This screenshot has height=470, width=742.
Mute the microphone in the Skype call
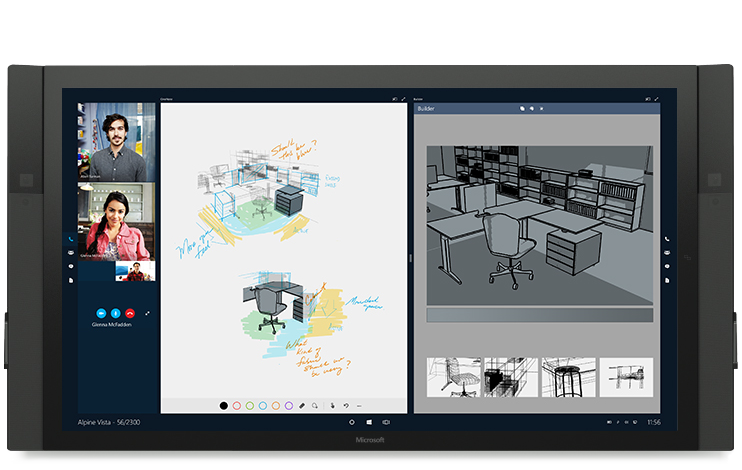click(x=115, y=313)
